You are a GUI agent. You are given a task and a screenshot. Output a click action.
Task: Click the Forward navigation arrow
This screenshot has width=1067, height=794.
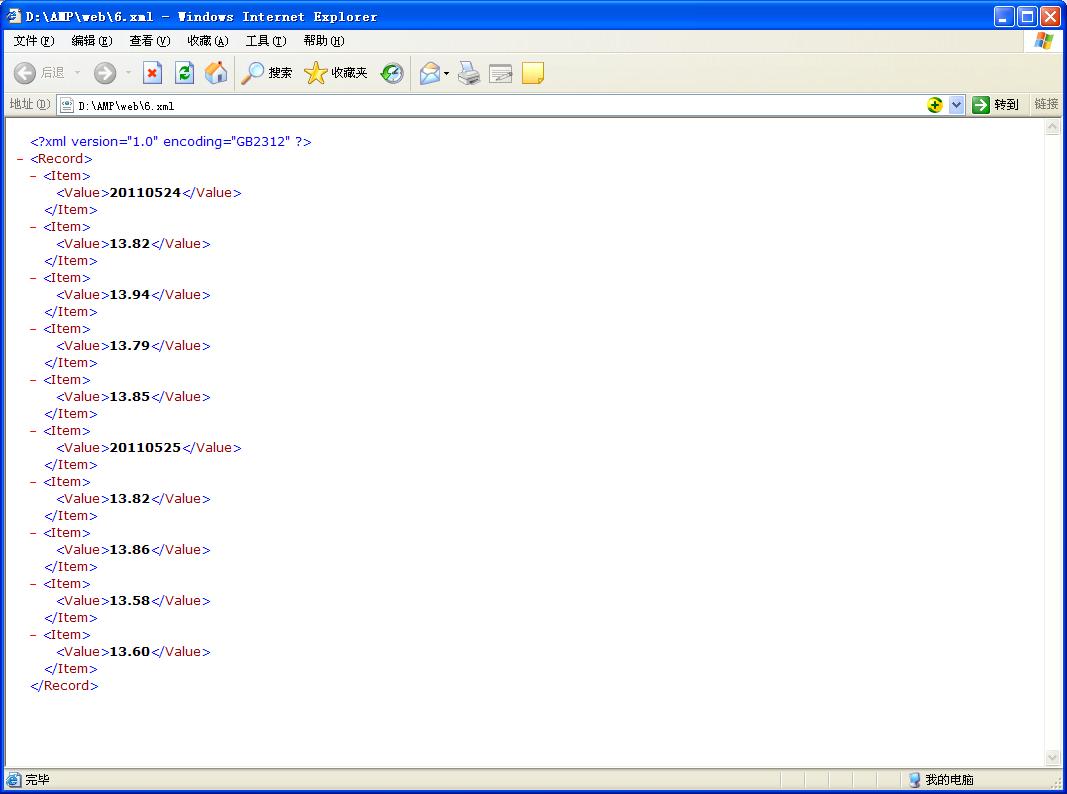[105, 73]
